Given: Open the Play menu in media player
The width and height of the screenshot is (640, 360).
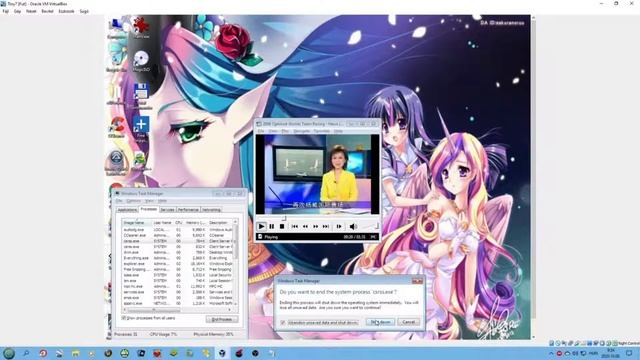Looking at the screenshot, I should [285, 131].
